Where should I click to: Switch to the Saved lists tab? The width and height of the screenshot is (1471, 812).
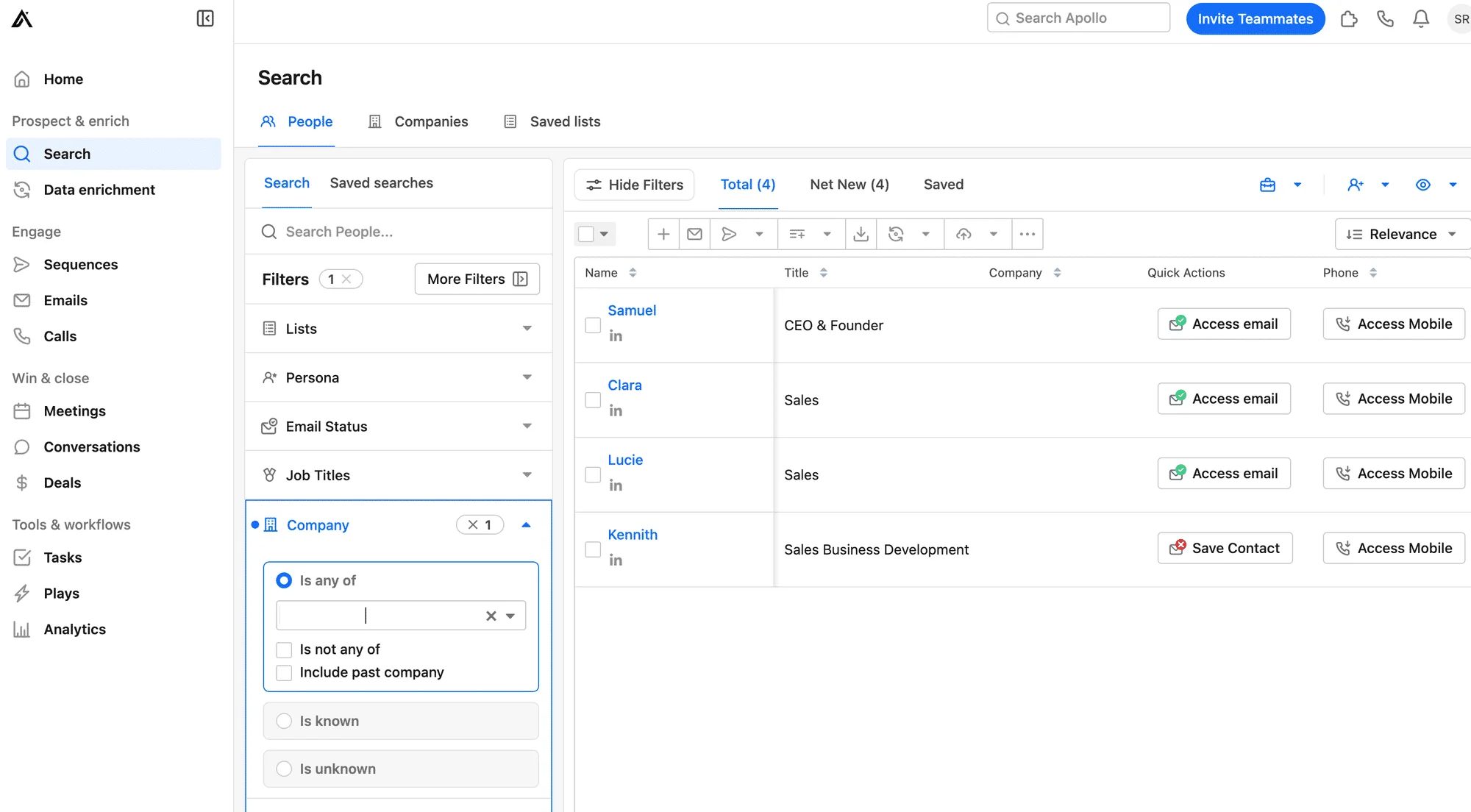coord(552,121)
